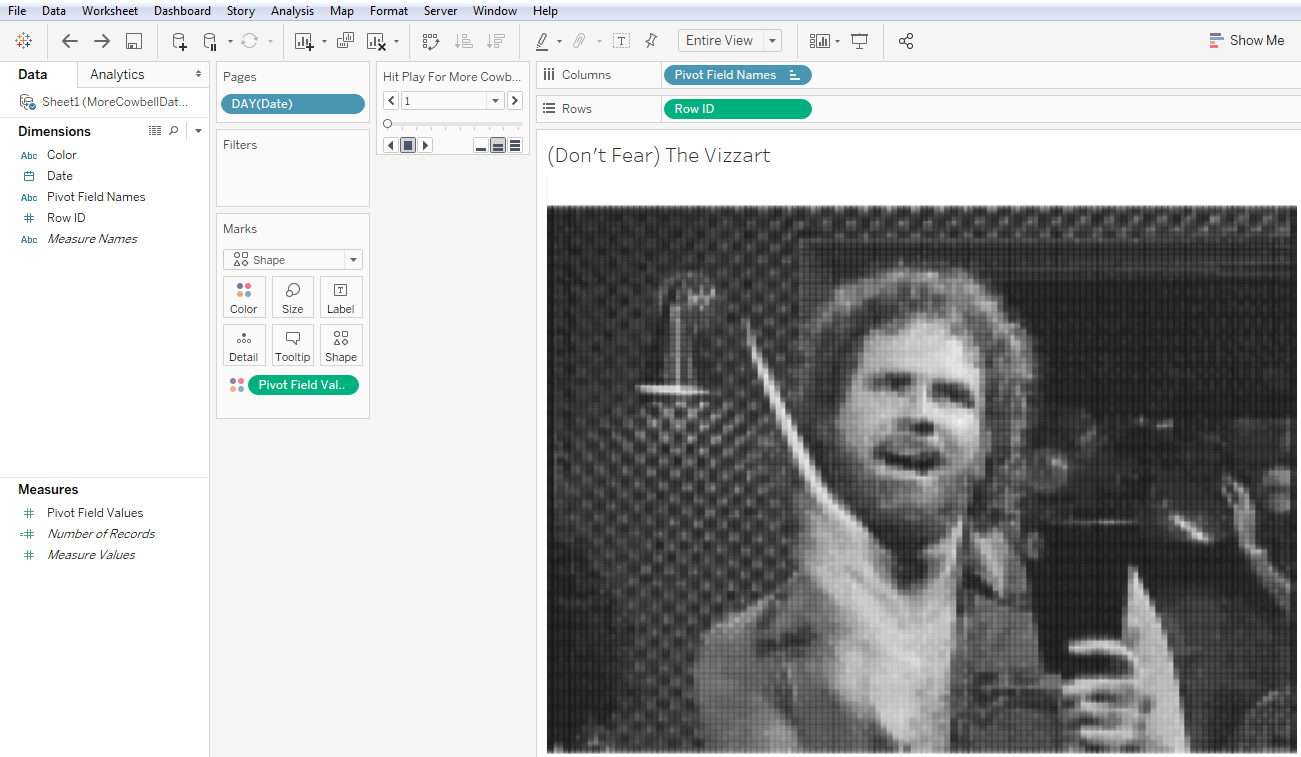Image resolution: width=1301 pixels, height=757 pixels.
Task: Select the normal playback speed button
Action: 498,146
